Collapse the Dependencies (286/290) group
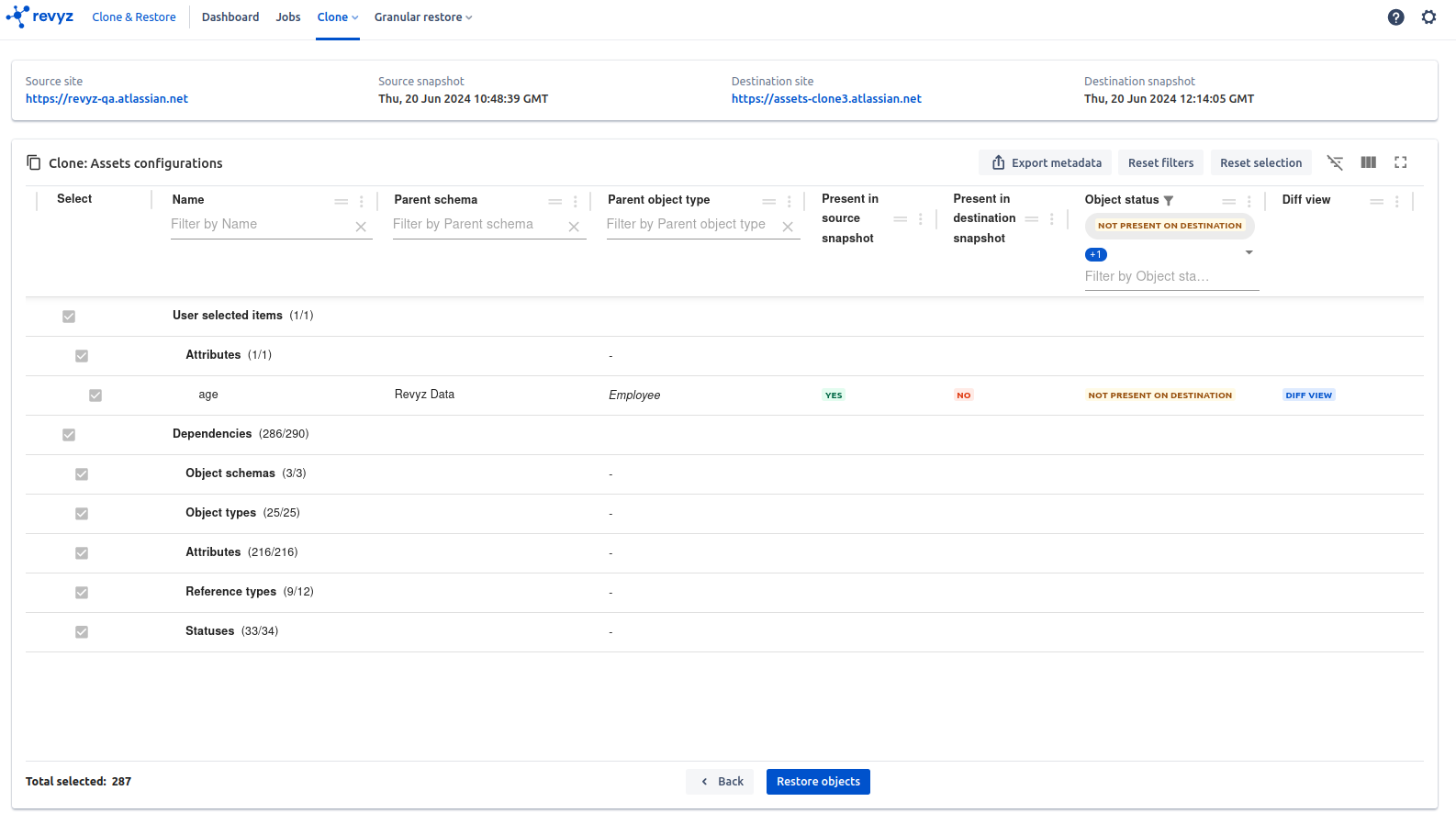 [241, 434]
